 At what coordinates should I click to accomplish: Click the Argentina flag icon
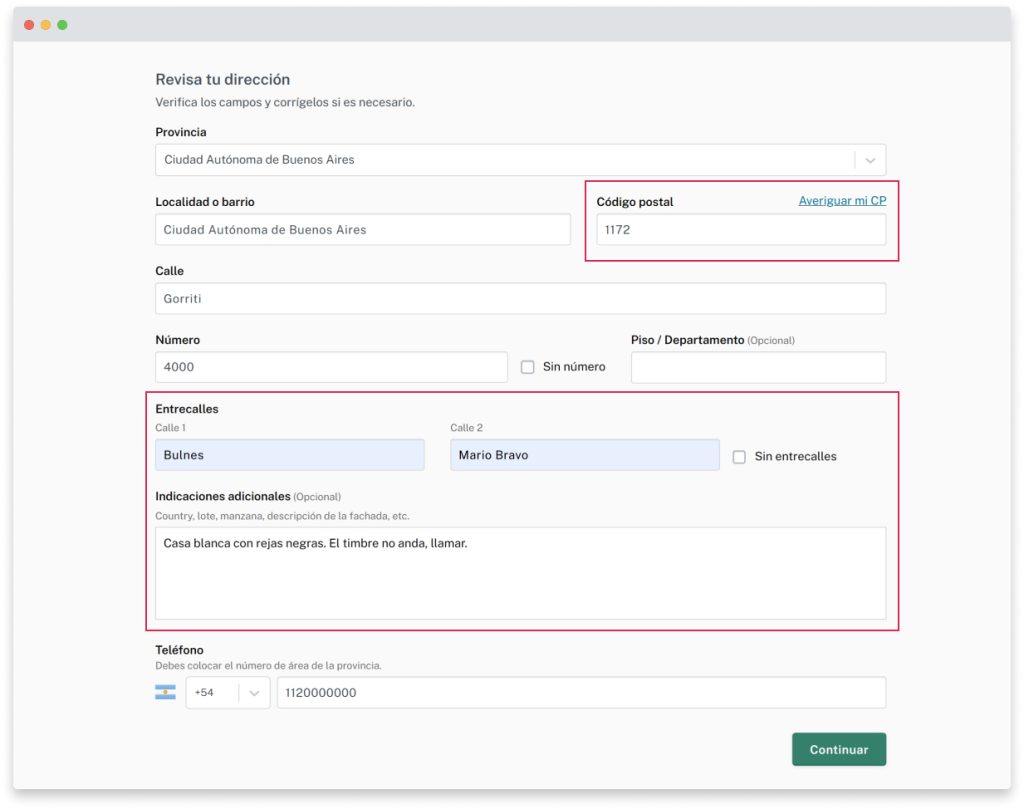(167, 692)
